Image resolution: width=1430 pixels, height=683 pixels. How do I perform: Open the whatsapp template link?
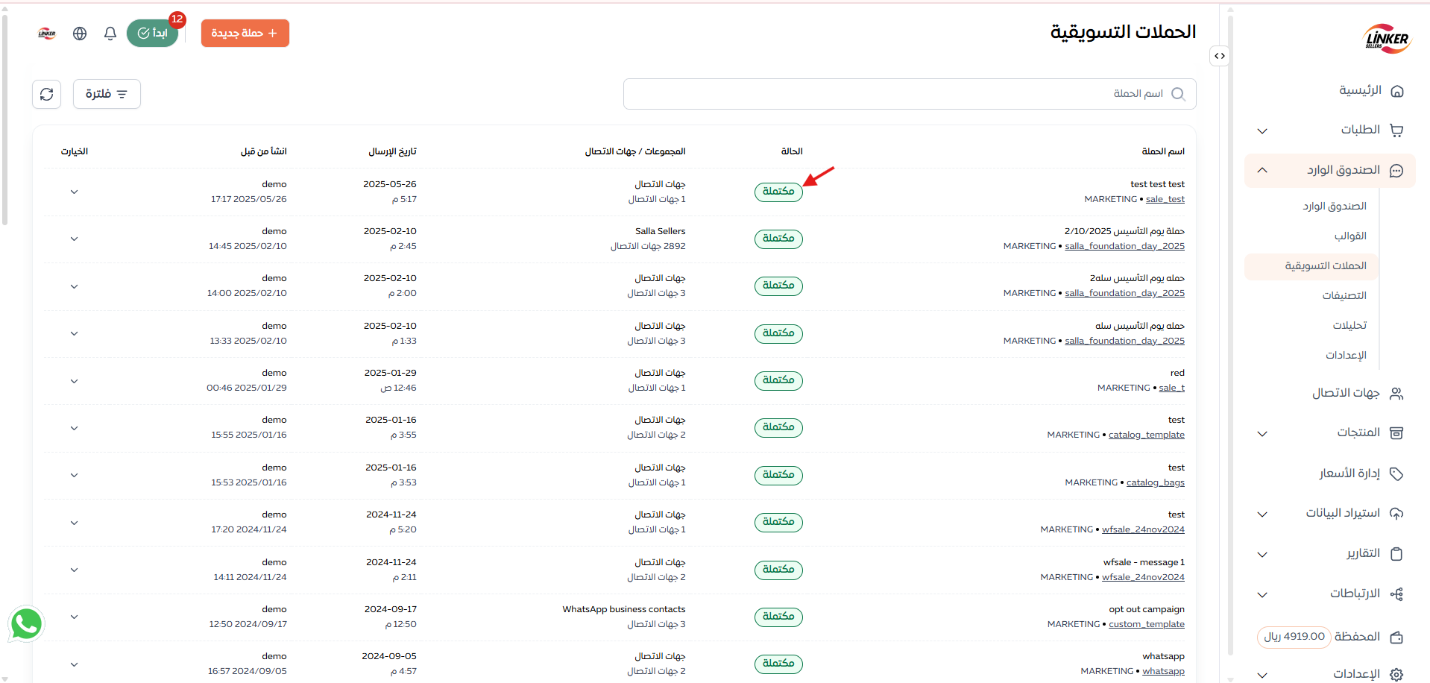coord(1163,671)
